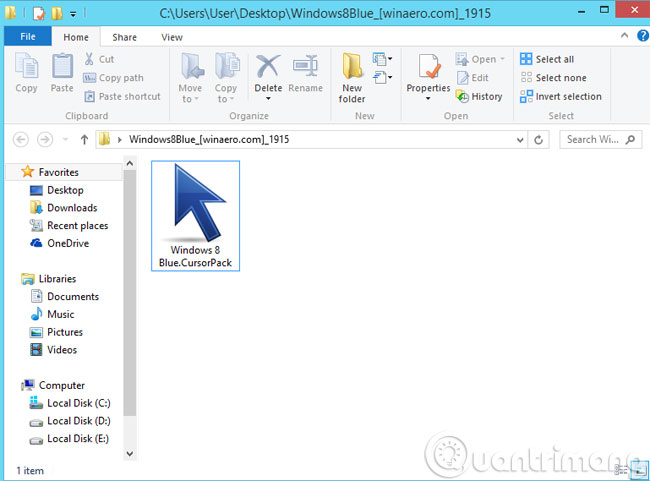Open the File menu tab
Image resolution: width=650 pixels, height=481 pixels.
tap(28, 36)
